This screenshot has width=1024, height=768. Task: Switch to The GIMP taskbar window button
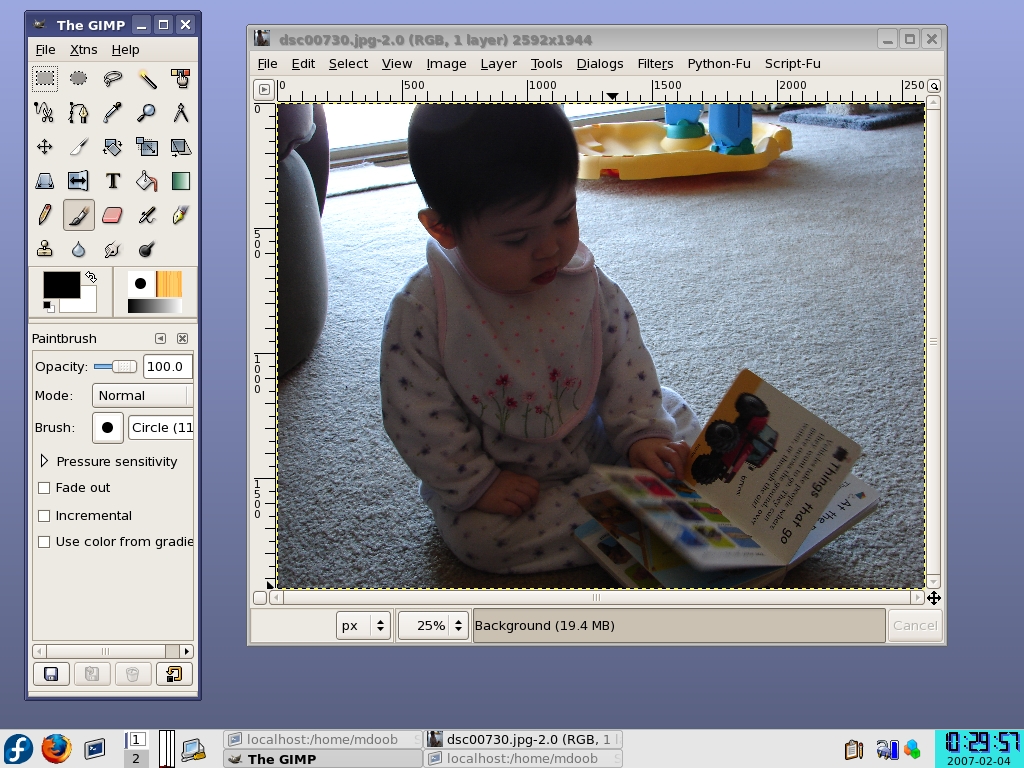coord(322,759)
